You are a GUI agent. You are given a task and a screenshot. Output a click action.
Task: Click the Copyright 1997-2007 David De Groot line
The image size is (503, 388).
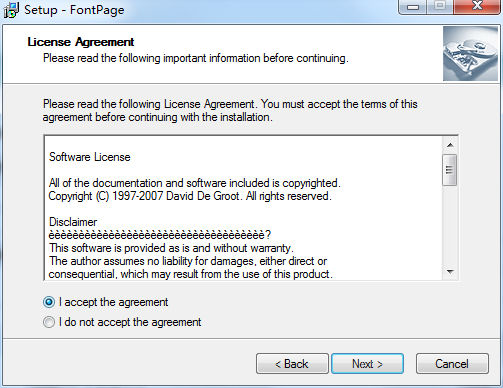point(190,196)
